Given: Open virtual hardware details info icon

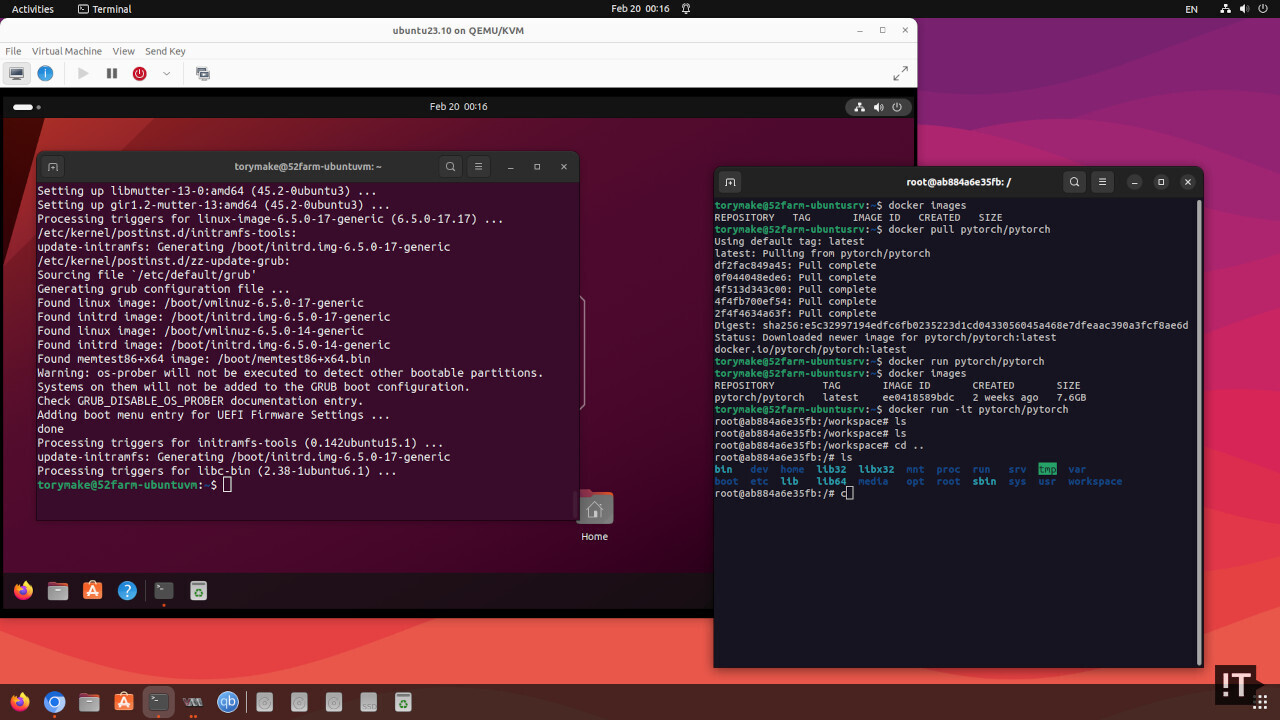Looking at the screenshot, I should (x=45, y=73).
